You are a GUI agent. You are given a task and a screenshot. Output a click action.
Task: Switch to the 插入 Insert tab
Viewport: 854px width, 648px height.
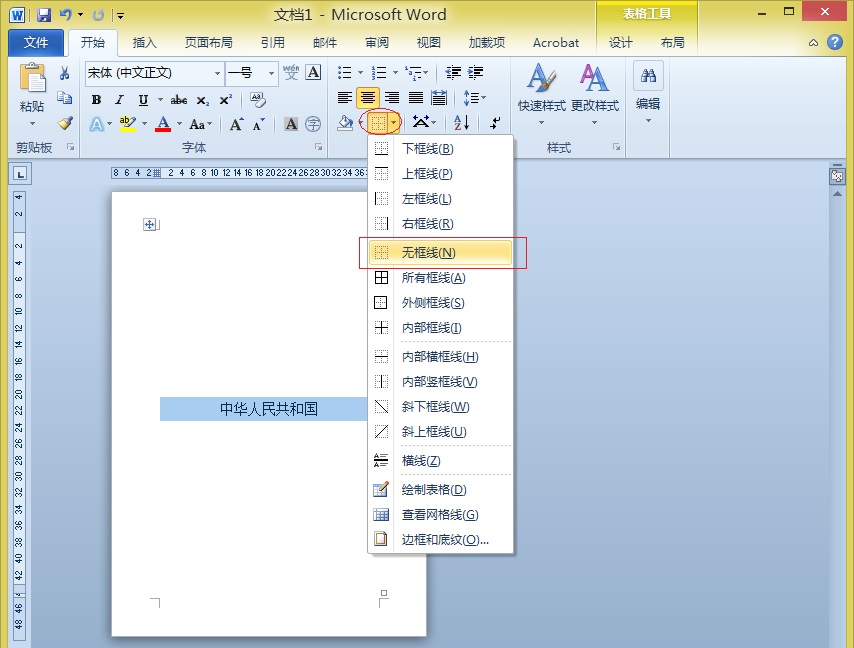[x=144, y=42]
